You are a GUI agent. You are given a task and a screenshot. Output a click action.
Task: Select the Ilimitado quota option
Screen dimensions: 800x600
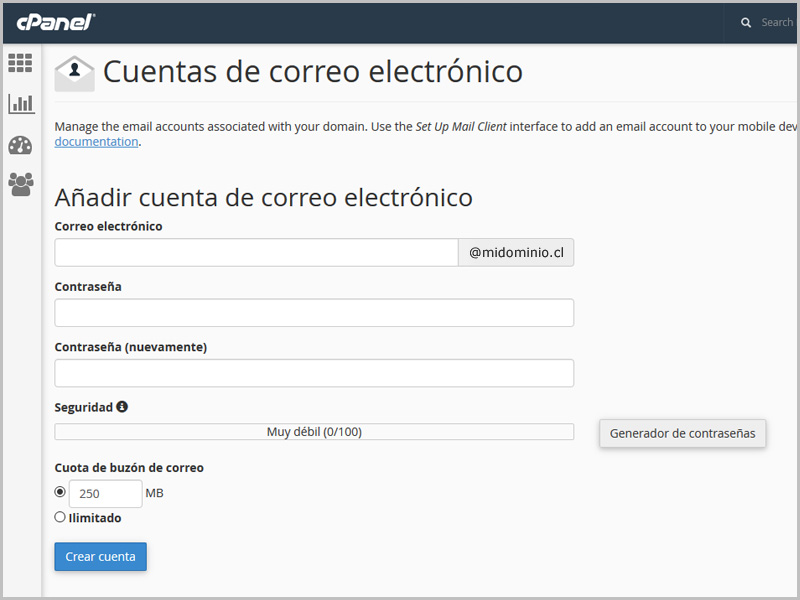(60, 517)
